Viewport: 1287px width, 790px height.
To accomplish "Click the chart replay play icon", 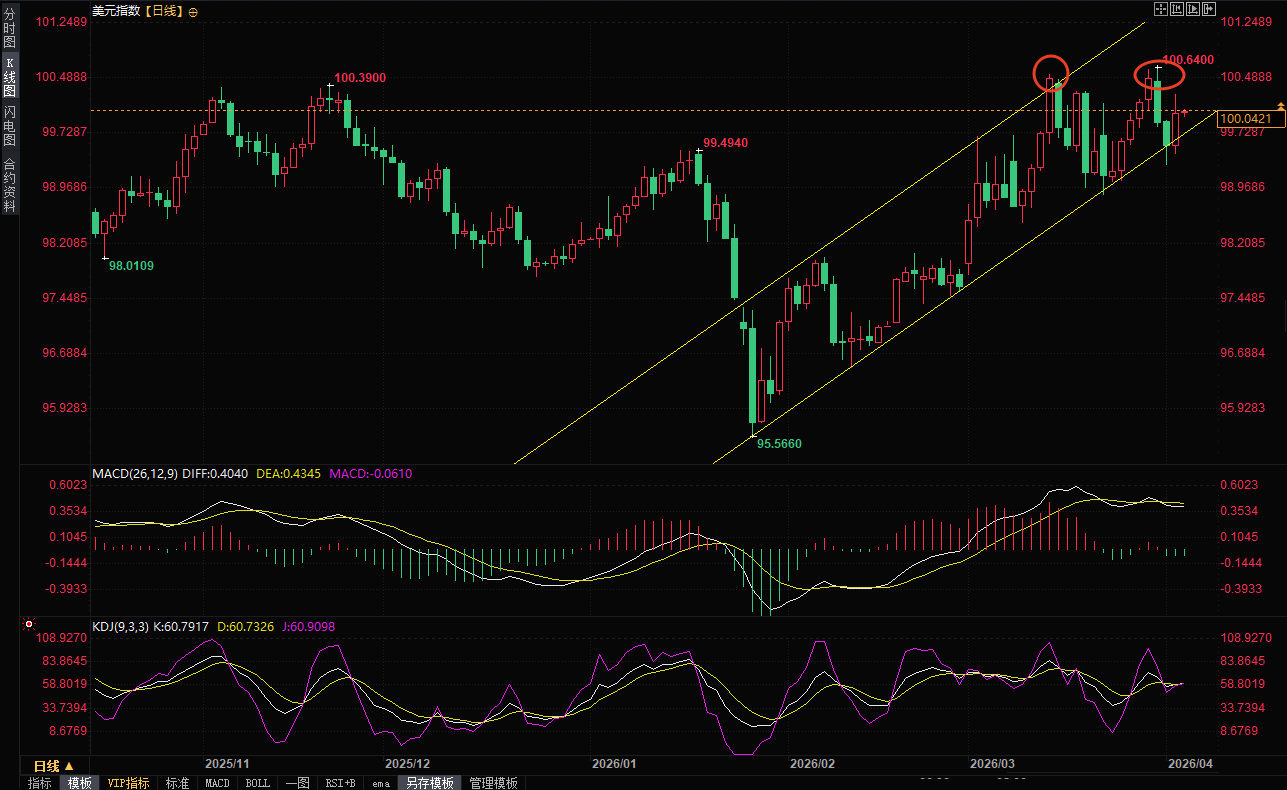I will (x=1193, y=9).
